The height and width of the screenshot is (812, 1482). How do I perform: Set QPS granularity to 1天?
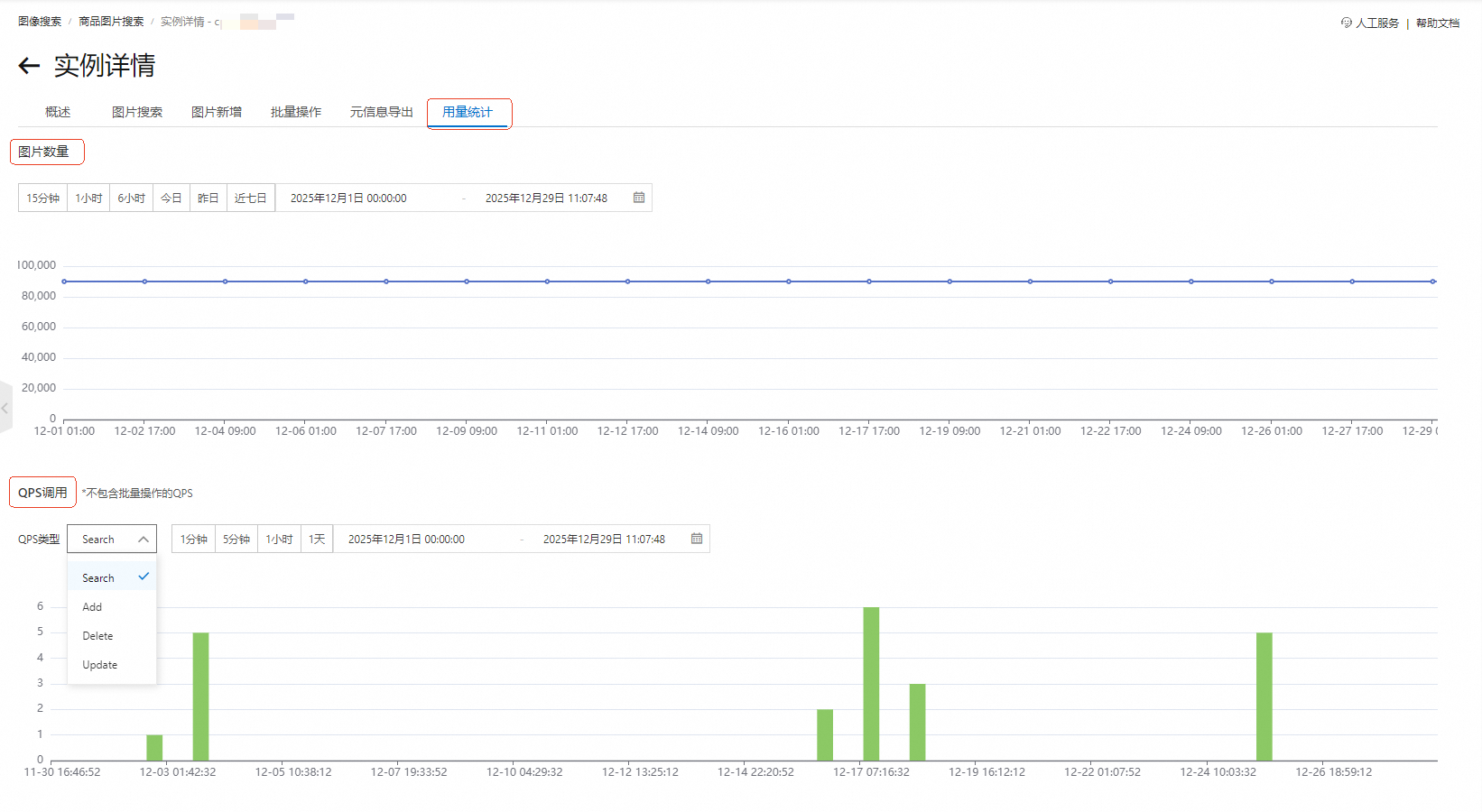pos(317,539)
